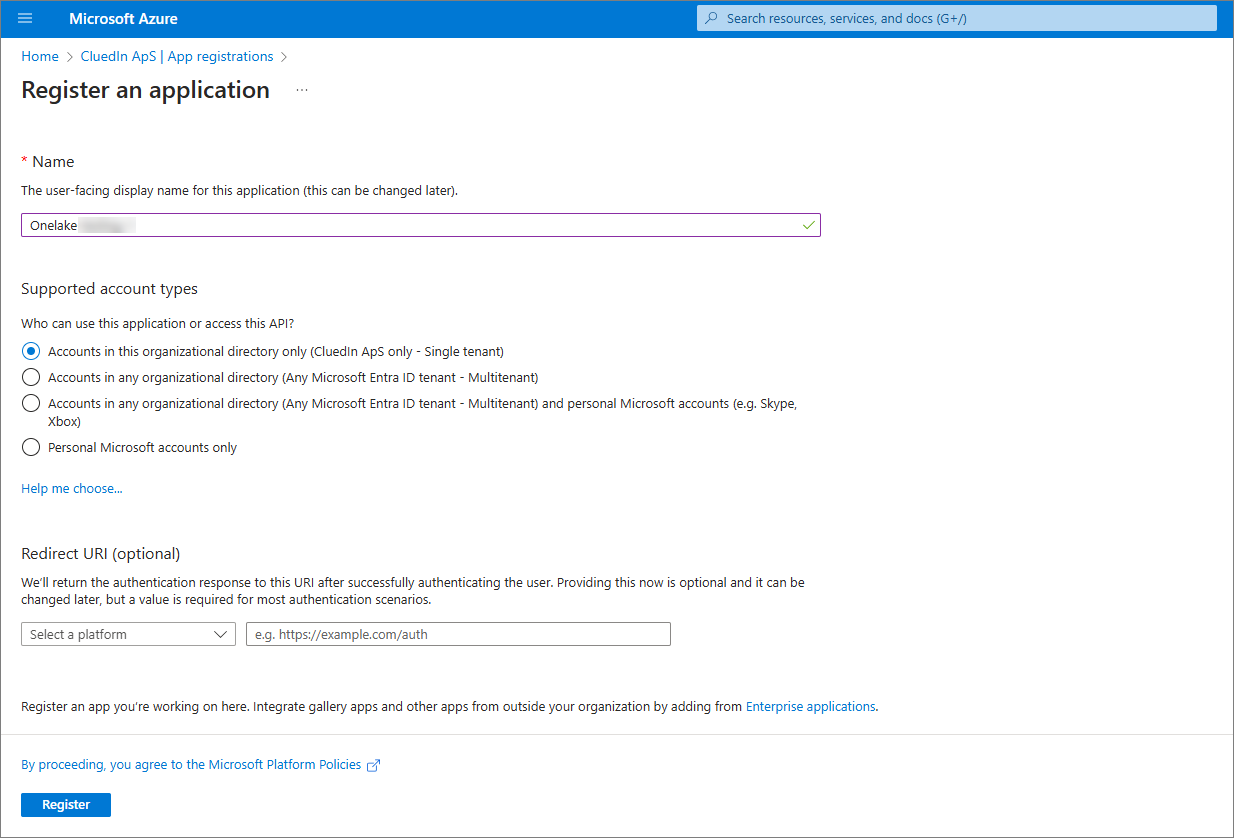
Task: Click the green validation checkmark in Name field
Action: point(807,225)
